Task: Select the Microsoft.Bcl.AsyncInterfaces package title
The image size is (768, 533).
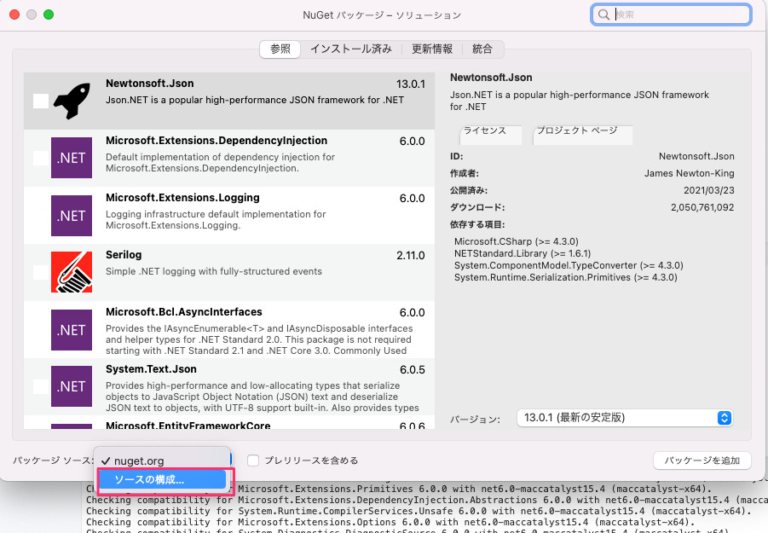Action: pos(184,312)
